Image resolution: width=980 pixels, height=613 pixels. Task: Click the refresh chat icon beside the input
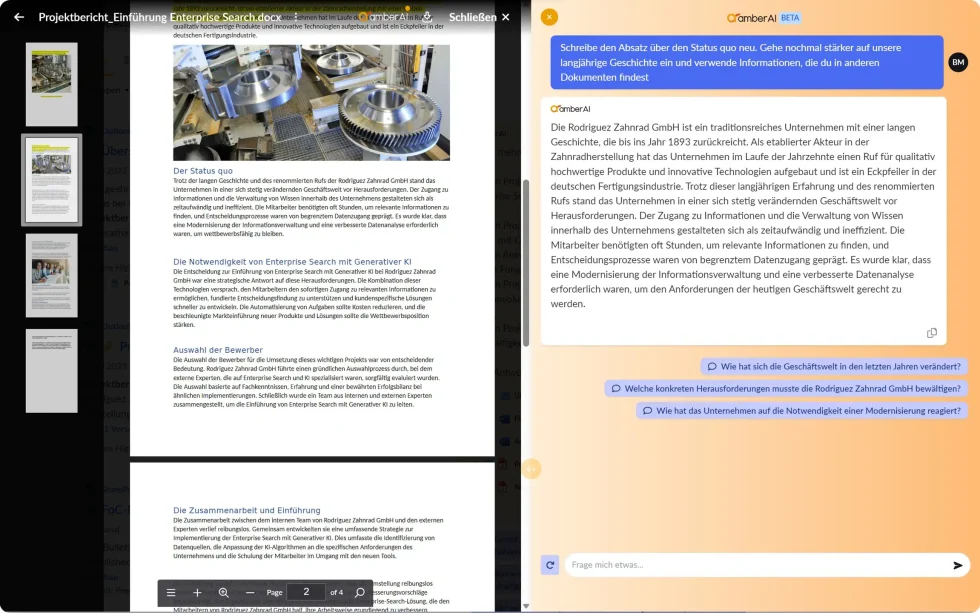tap(549, 565)
